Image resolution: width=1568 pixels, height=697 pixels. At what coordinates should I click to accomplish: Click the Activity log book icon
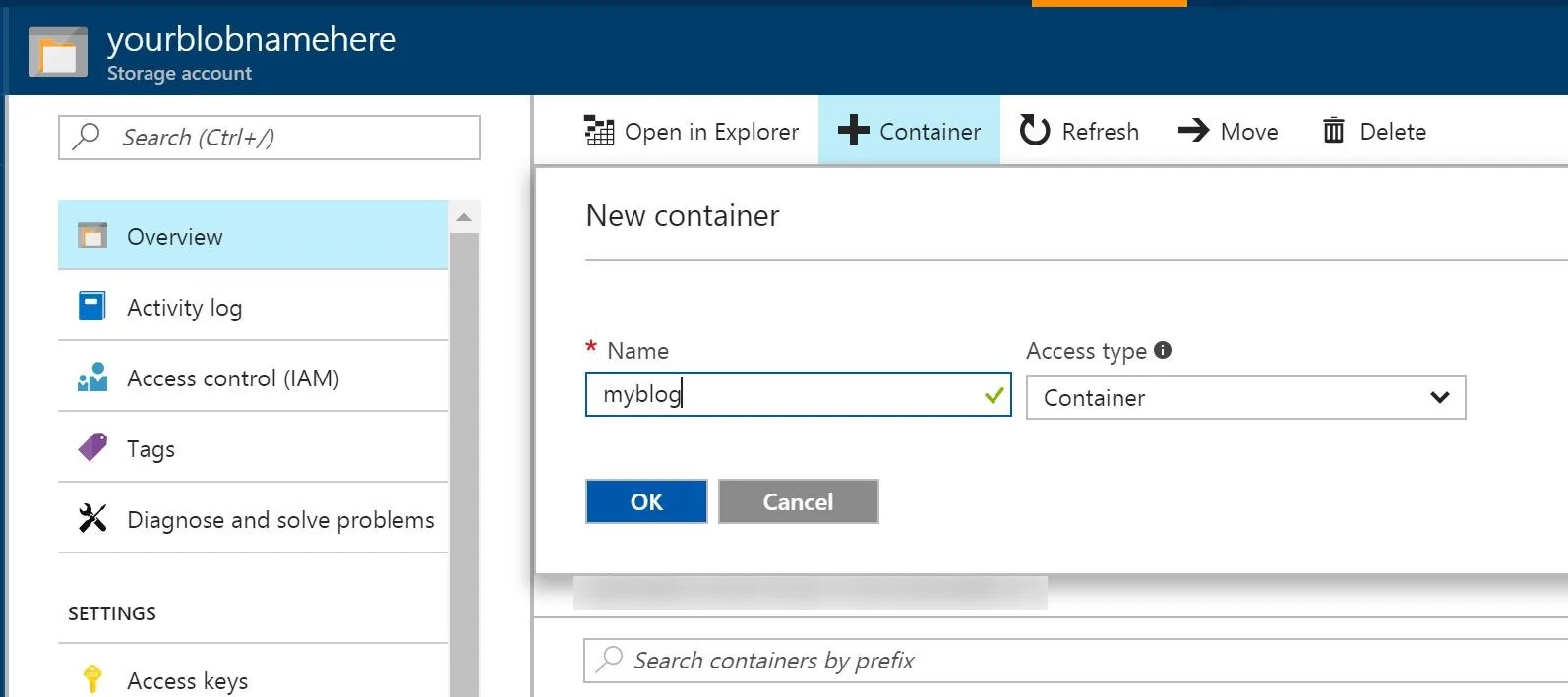point(92,306)
